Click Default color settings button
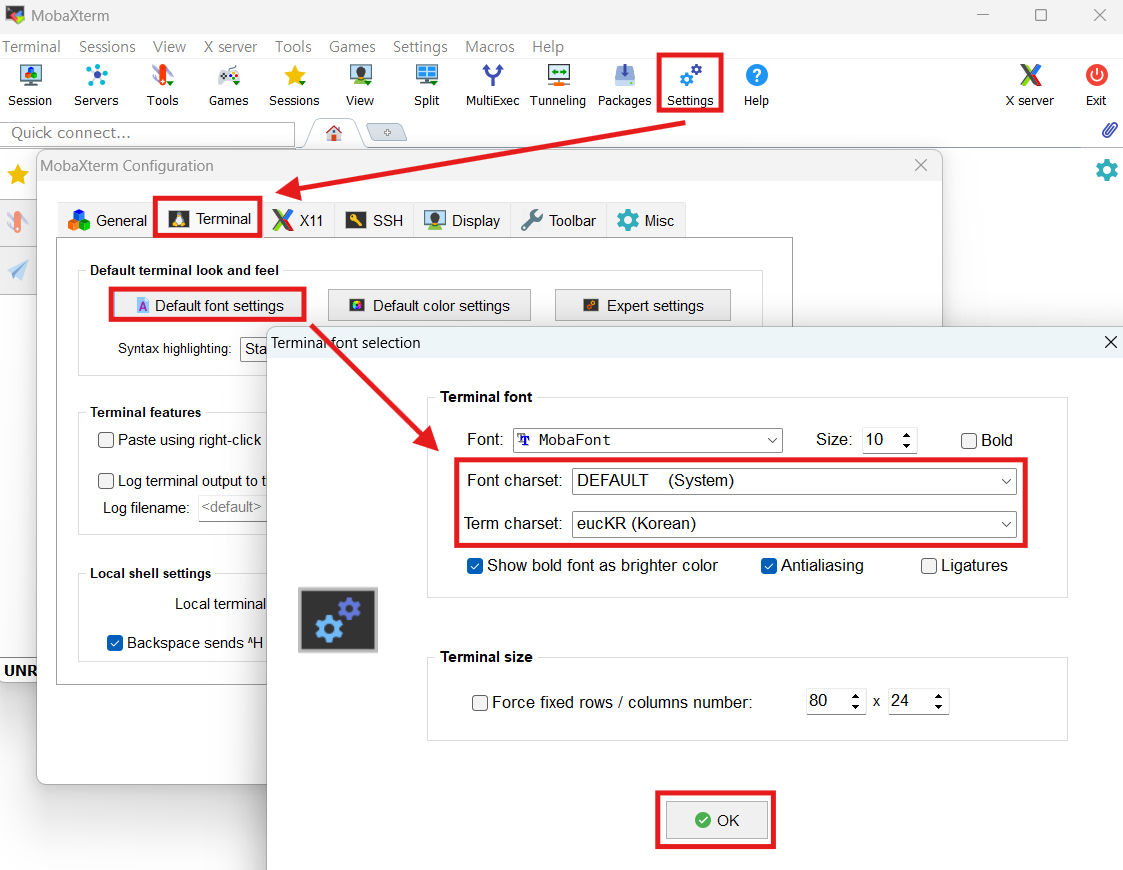The width and height of the screenshot is (1123, 870). coord(429,306)
